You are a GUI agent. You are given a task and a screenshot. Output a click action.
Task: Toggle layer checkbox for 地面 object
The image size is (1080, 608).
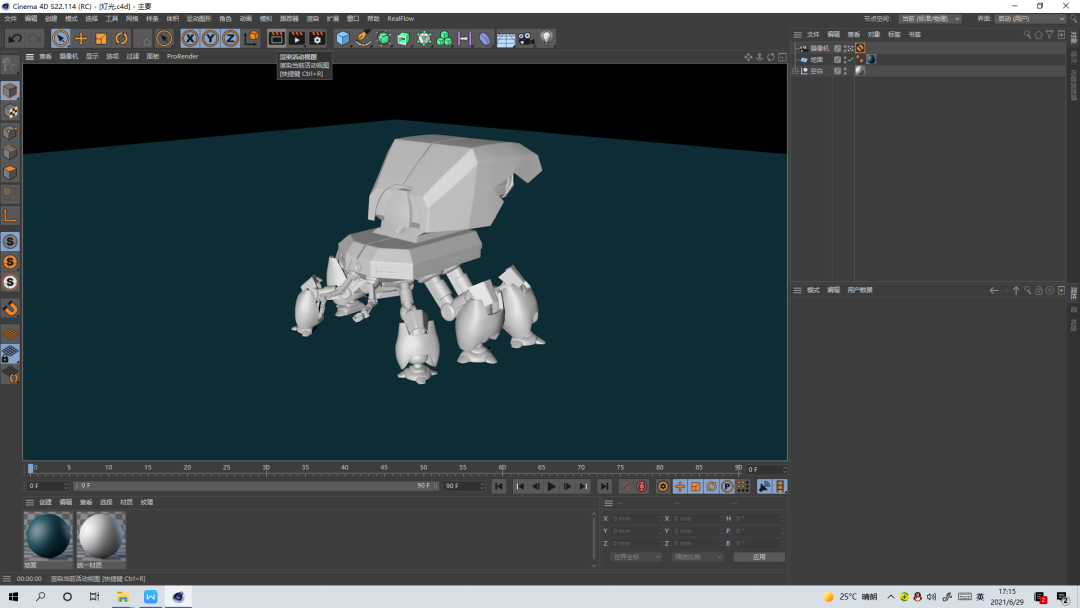coord(838,60)
